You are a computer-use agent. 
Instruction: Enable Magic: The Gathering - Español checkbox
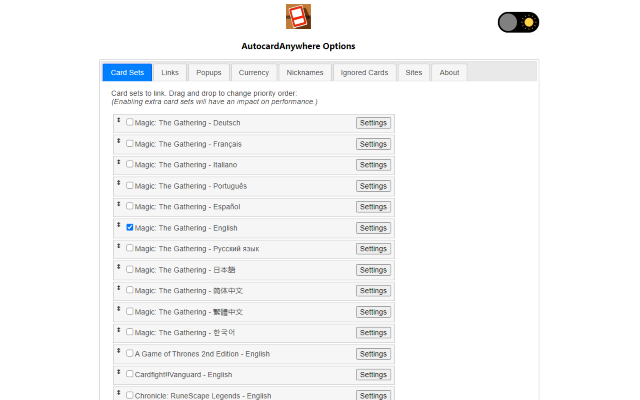pos(130,206)
